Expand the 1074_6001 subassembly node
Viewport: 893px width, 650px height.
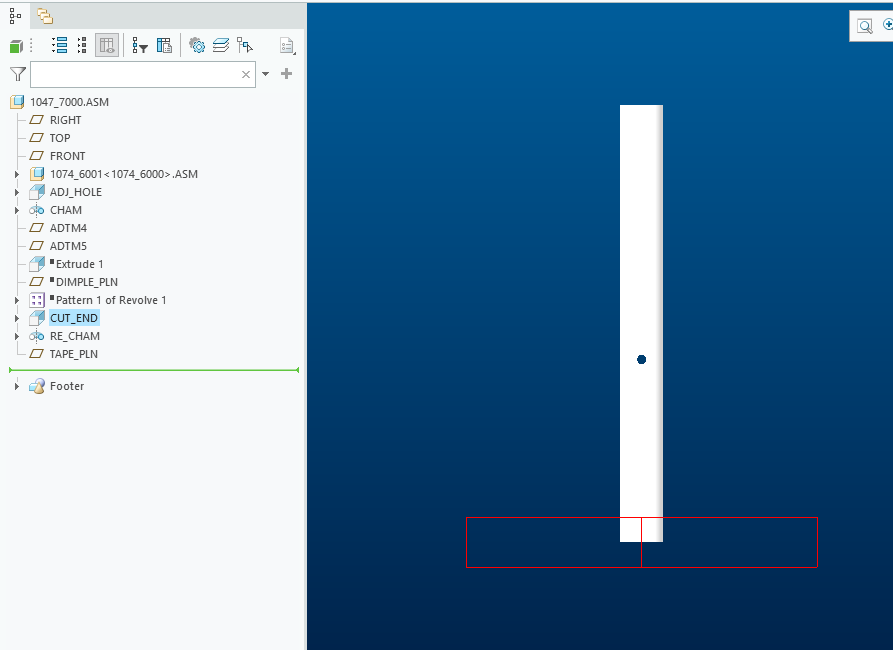(x=16, y=173)
